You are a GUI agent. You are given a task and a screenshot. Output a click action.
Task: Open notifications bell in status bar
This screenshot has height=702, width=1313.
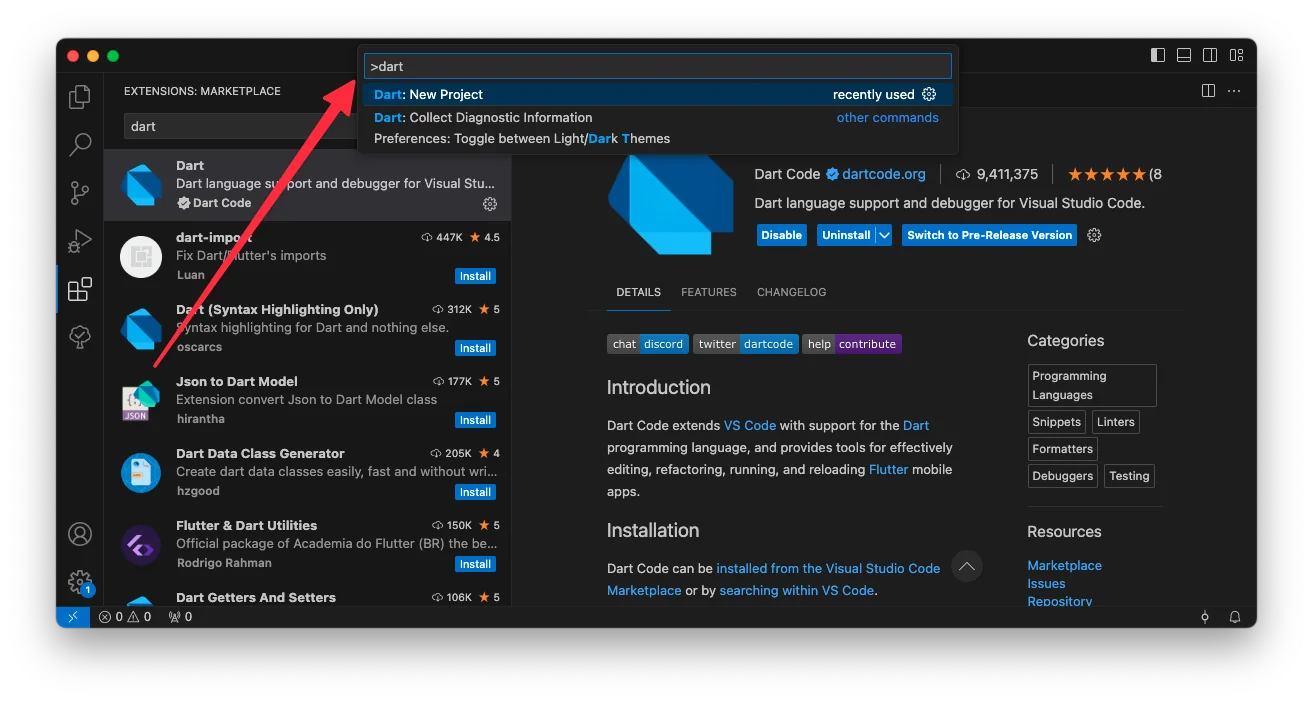(x=1235, y=617)
